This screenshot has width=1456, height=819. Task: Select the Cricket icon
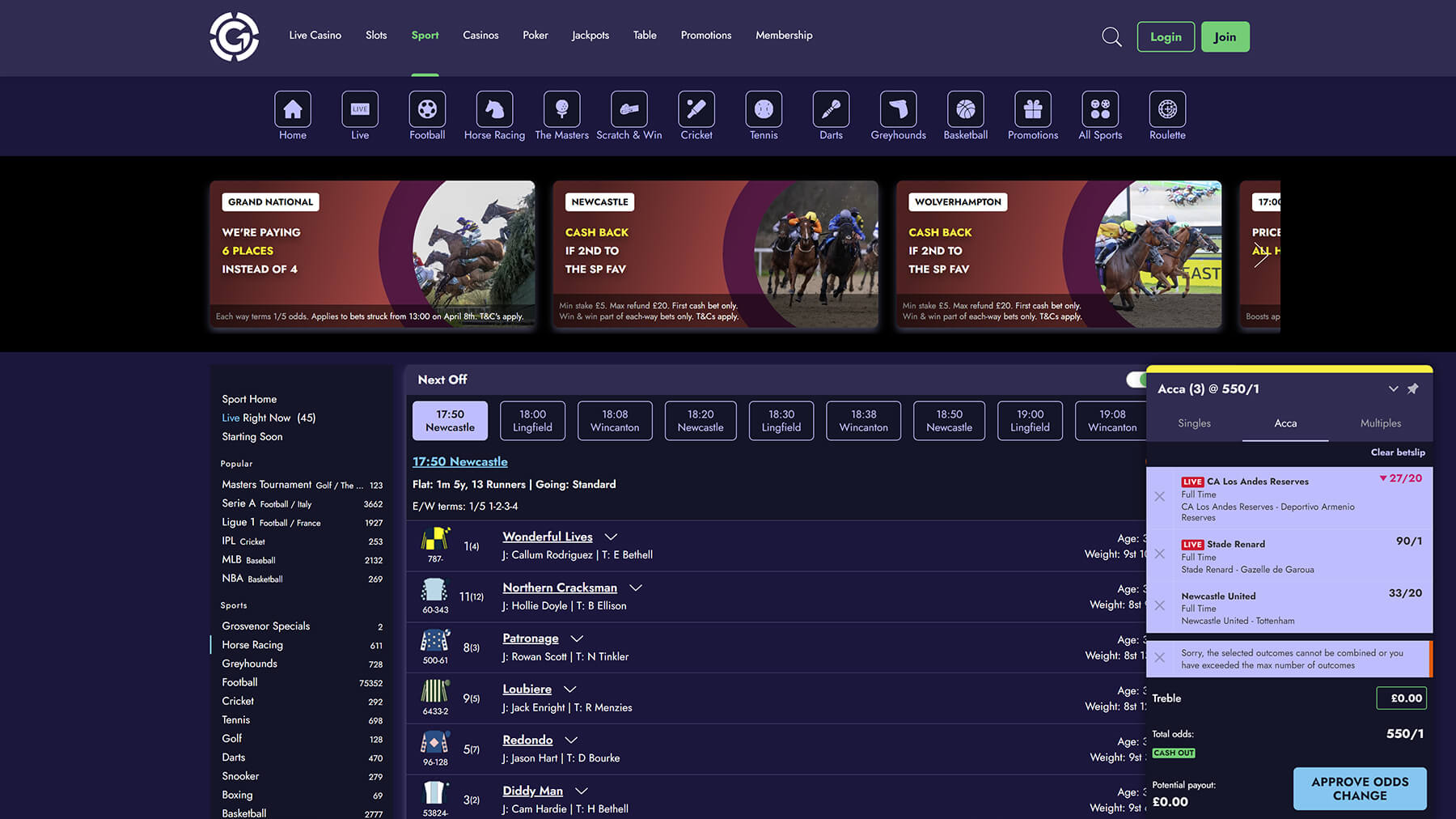click(696, 109)
